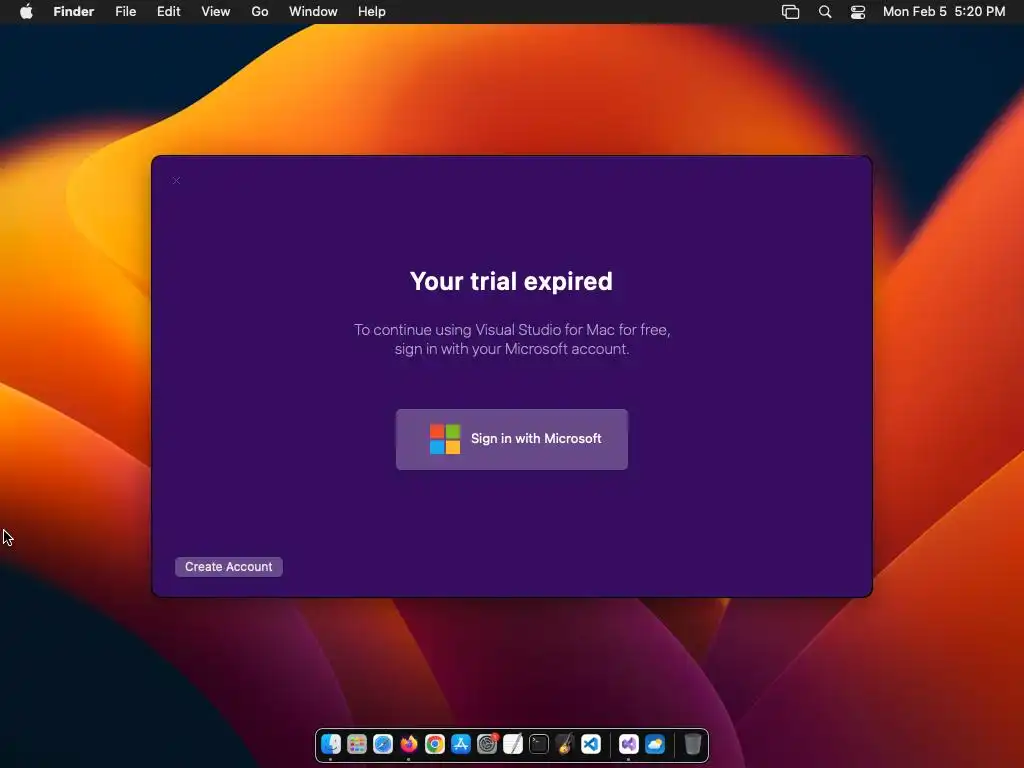This screenshot has height=768, width=1024.
Task: Open the App Store from the Dock
Action: coord(461,744)
